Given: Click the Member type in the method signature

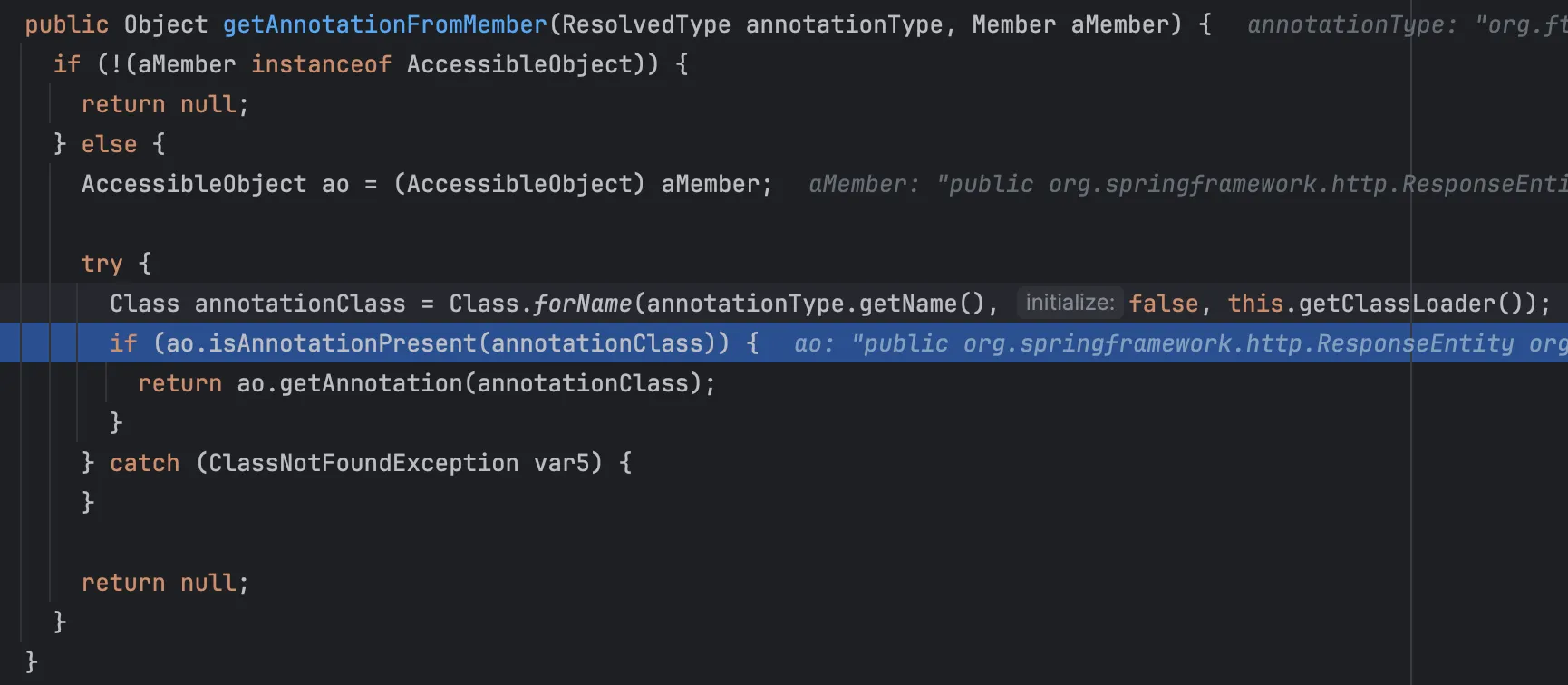Looking at the screenshot, I should (x=1013, y=24).
